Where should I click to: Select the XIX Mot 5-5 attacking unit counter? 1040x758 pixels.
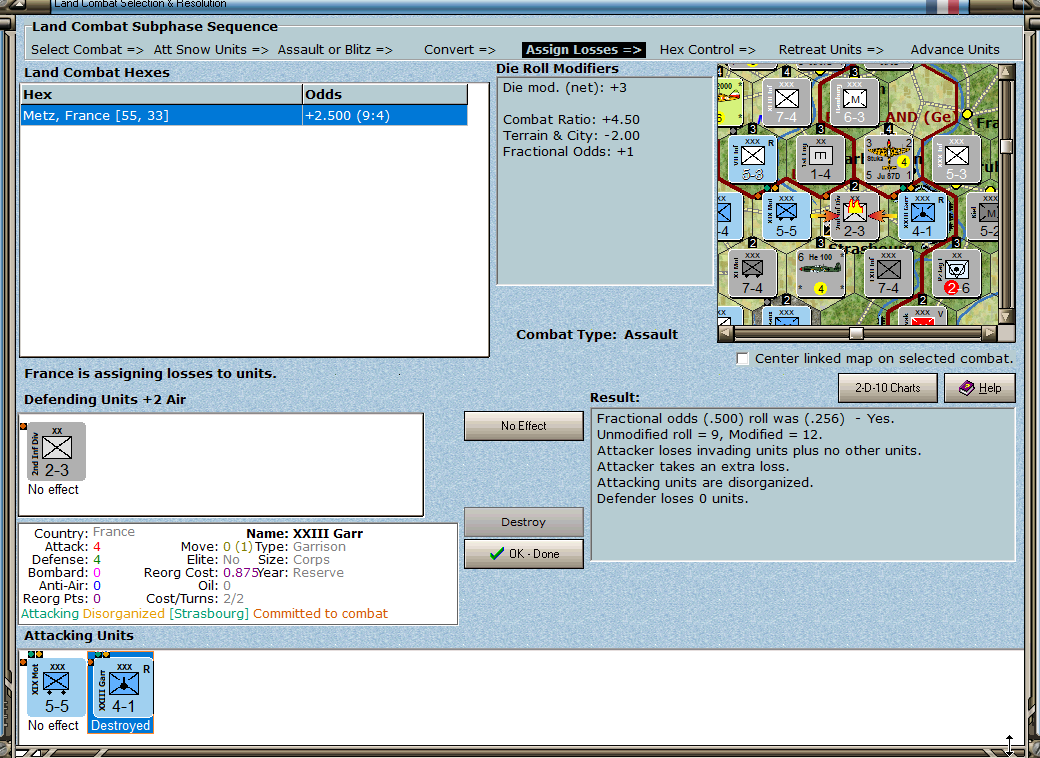point(56,687)
